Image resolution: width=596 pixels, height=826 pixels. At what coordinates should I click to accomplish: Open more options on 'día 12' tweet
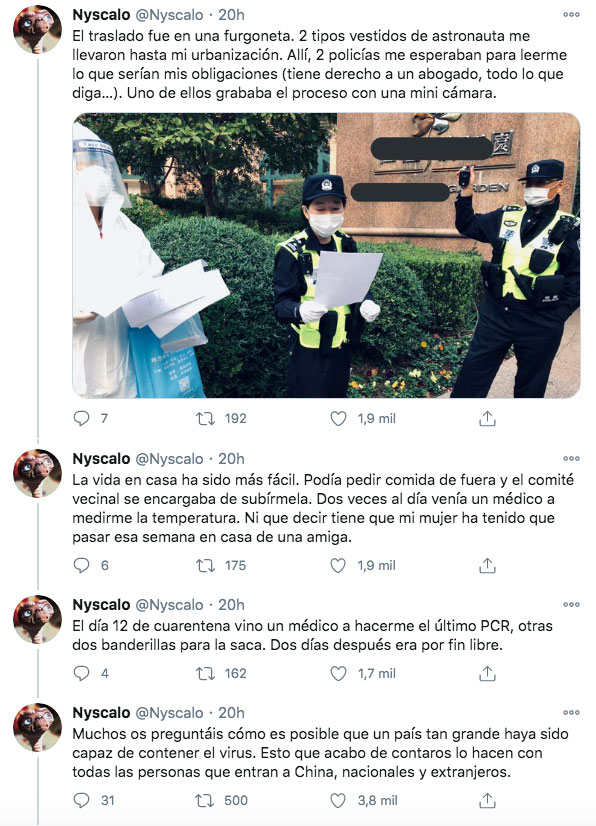tap(571, 604)
